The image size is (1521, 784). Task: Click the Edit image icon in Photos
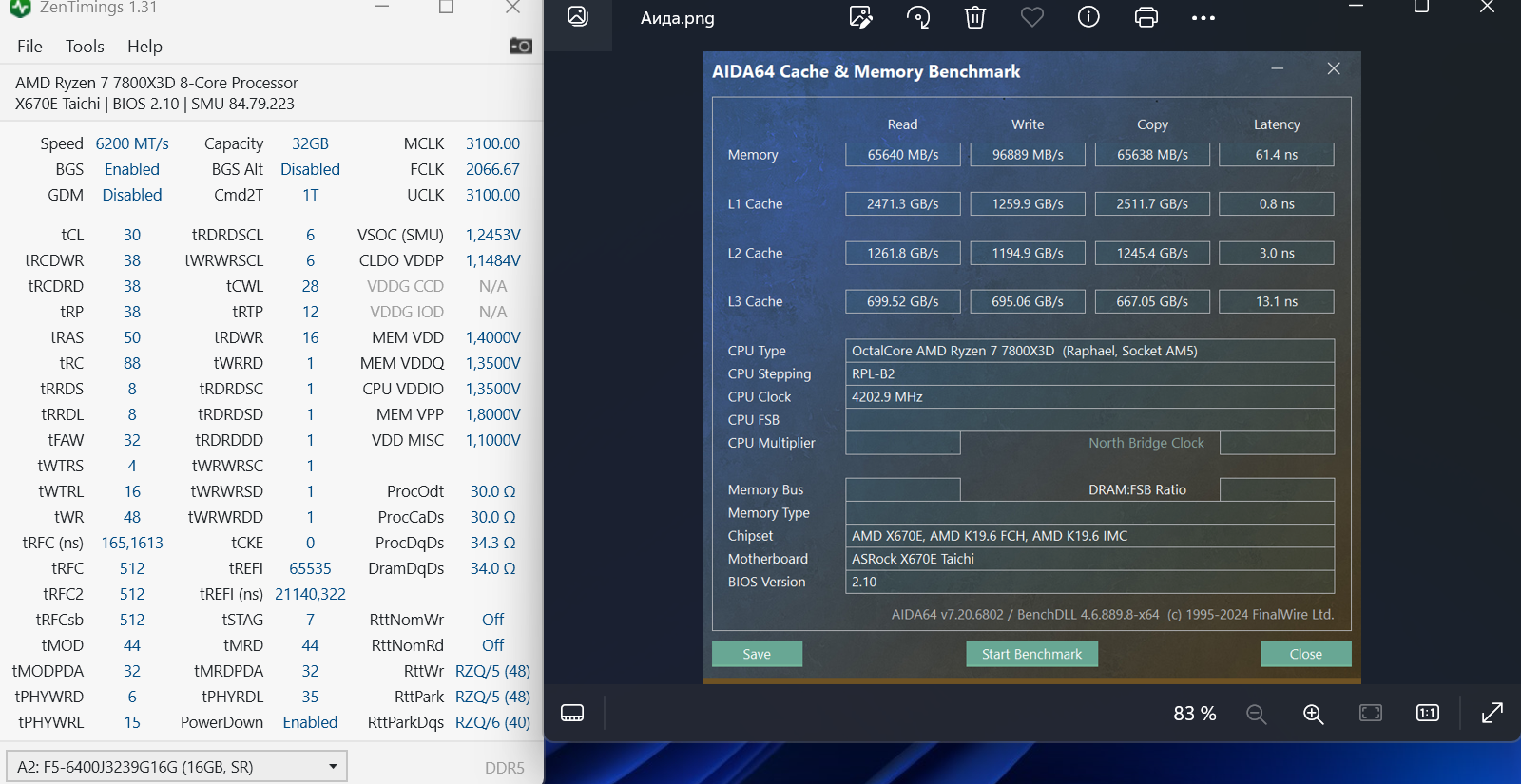pyautogui.click(x=861, y=17)
